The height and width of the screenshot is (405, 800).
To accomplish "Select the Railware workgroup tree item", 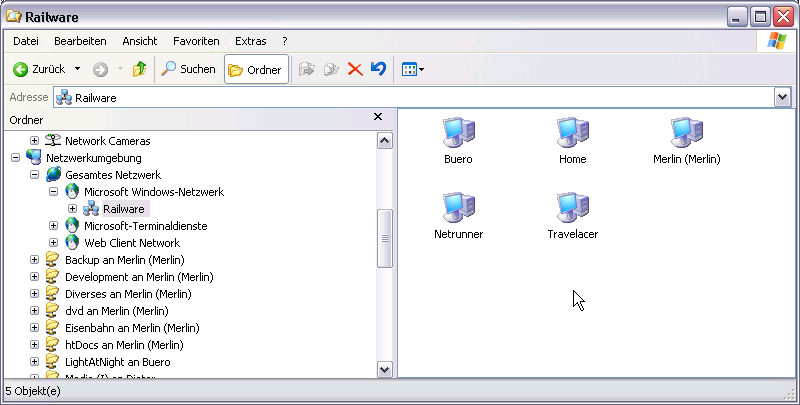I will 123,209.
